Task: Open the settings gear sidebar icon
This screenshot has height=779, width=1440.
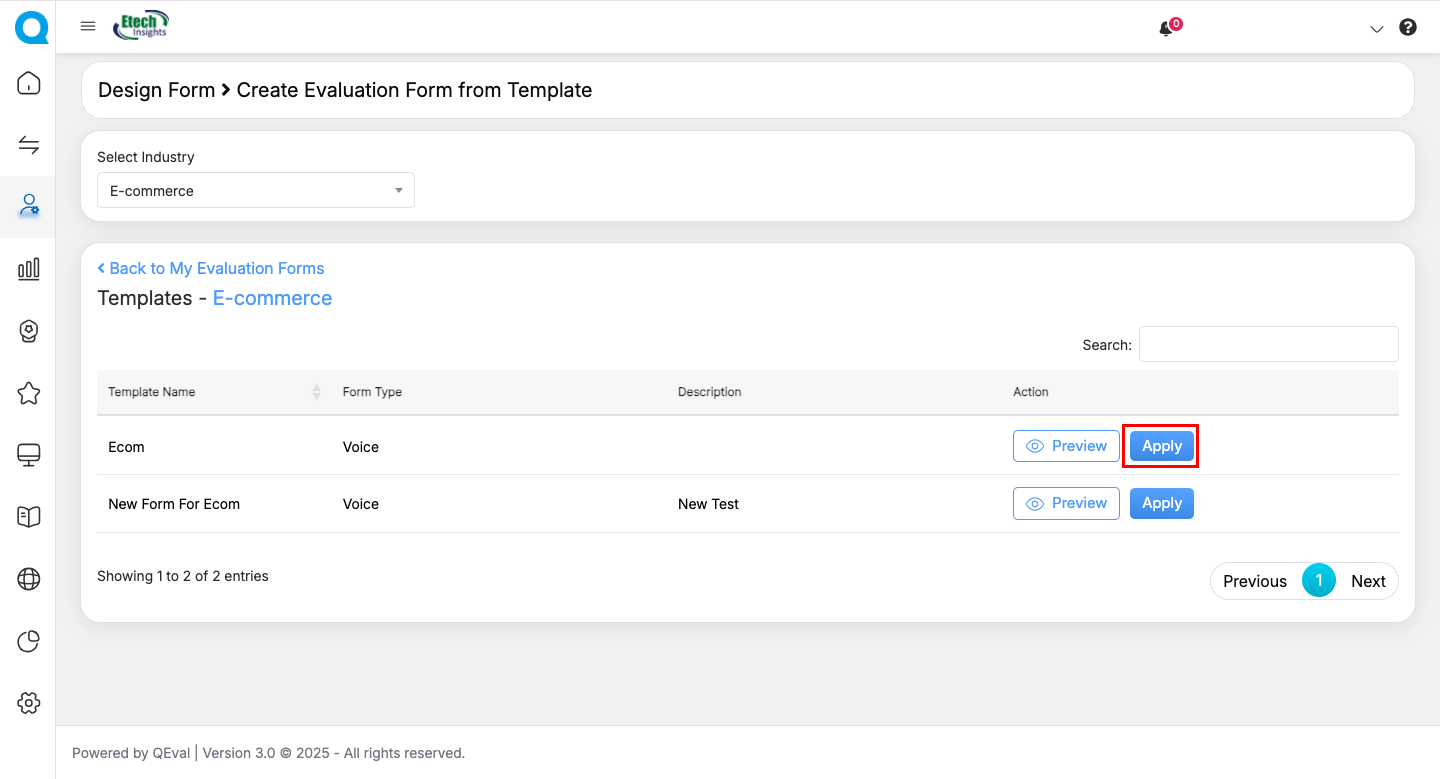Action: [29, 703]
